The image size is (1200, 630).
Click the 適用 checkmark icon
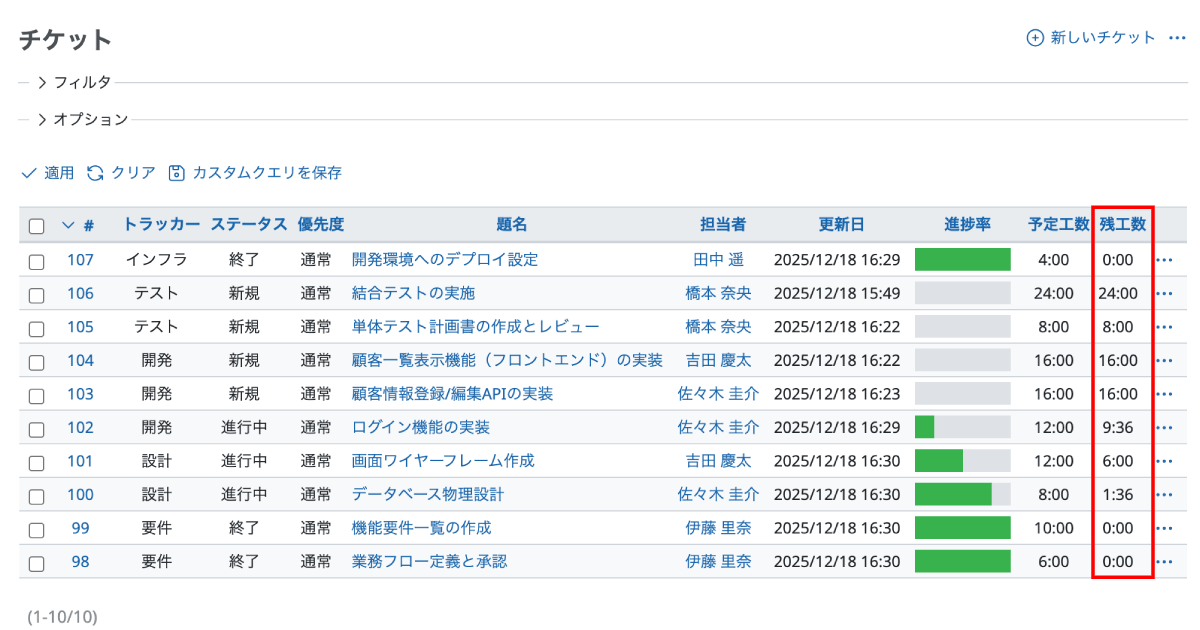(29, 173)
